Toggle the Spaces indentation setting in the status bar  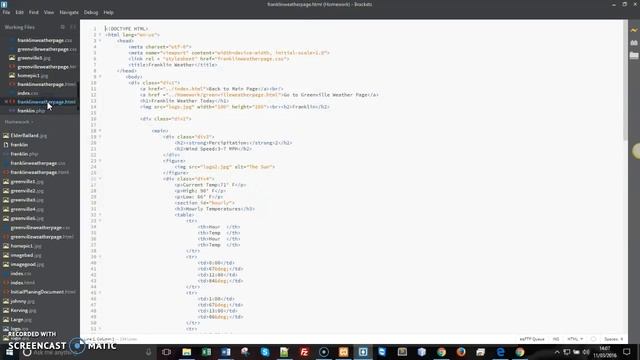point(613,339)
